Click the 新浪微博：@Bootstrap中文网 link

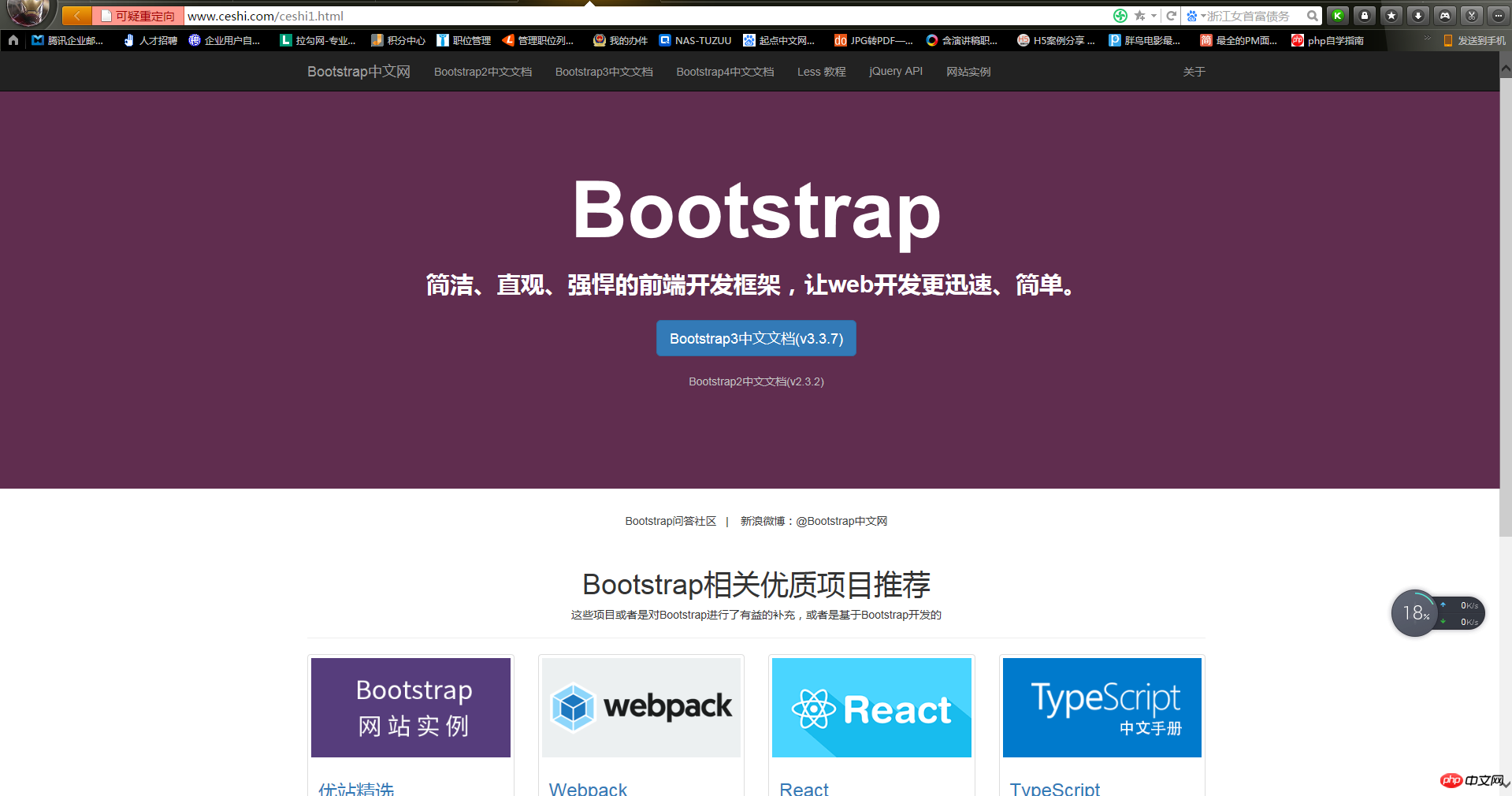(814, 521)
